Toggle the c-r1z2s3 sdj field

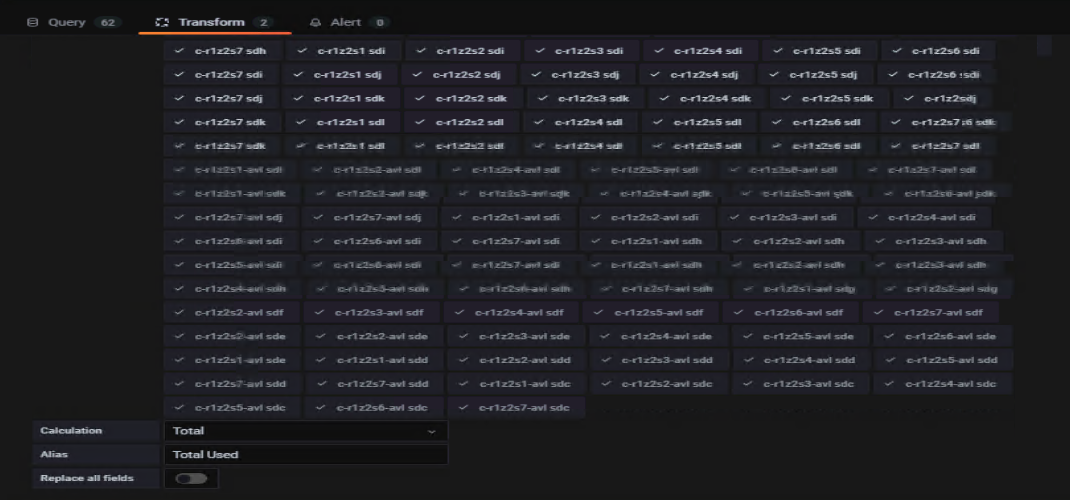pyautogui.click(x=577, y=74)
